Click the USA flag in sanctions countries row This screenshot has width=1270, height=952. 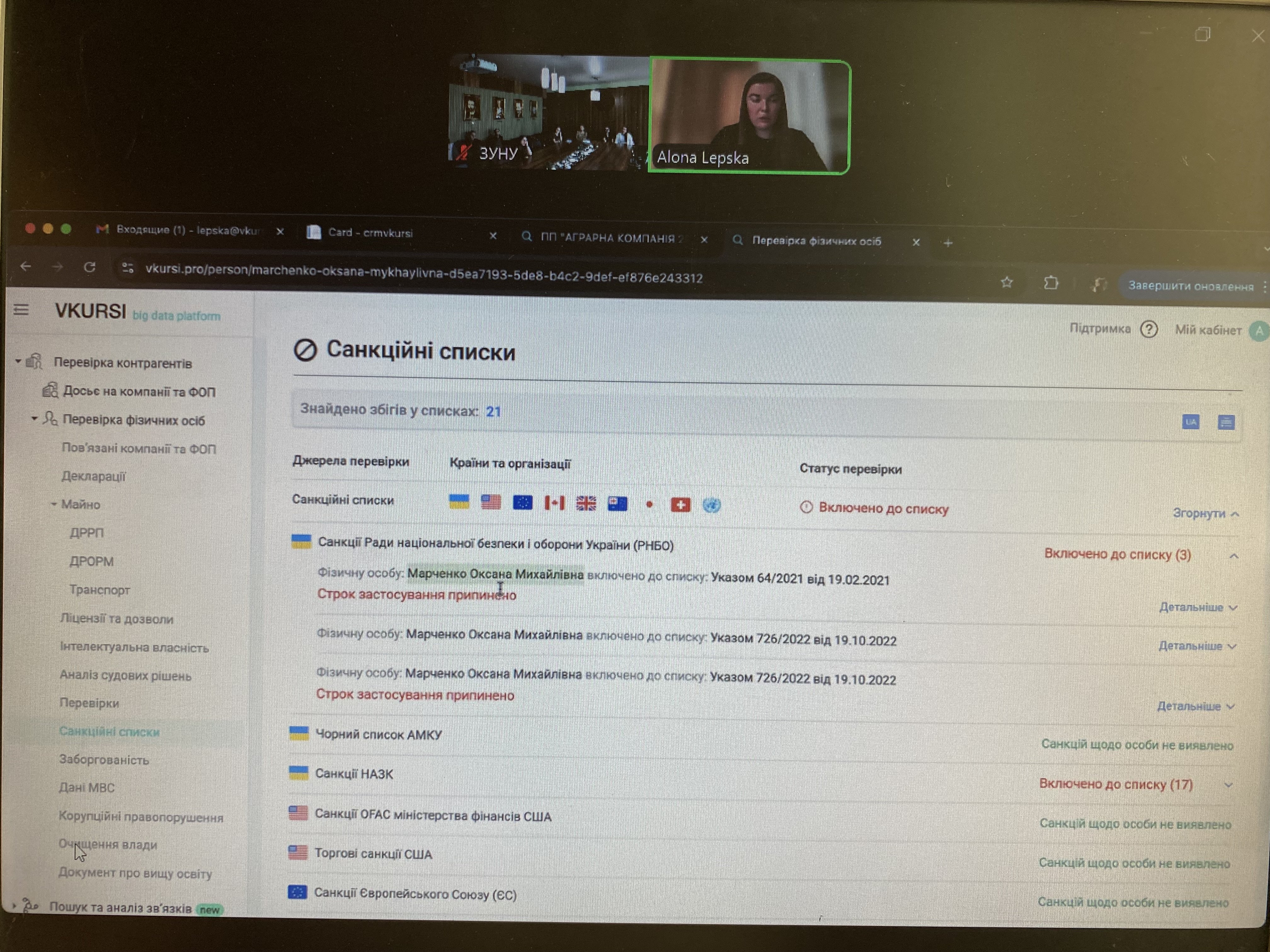pos(491,503)
